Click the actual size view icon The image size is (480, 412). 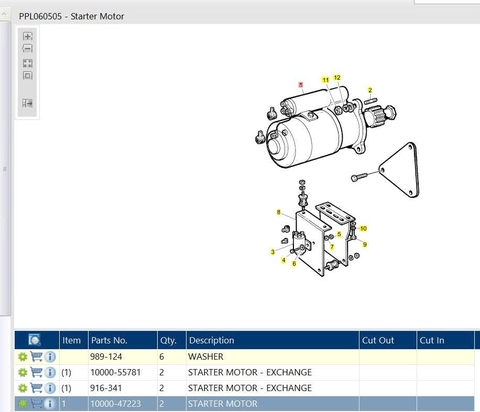(28, 76)
